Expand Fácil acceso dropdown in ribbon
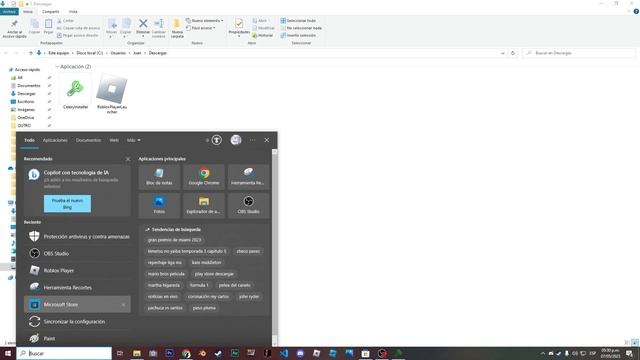 click(200, 28)
